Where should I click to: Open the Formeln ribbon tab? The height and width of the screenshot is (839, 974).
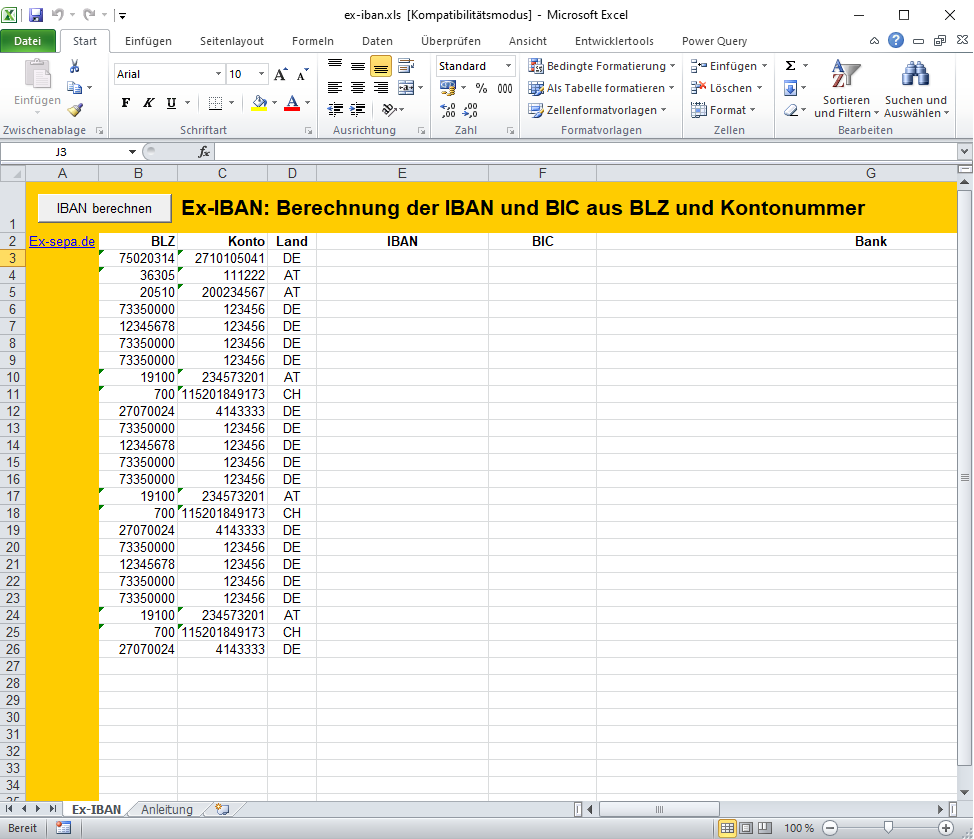click(x=312, y=41)
